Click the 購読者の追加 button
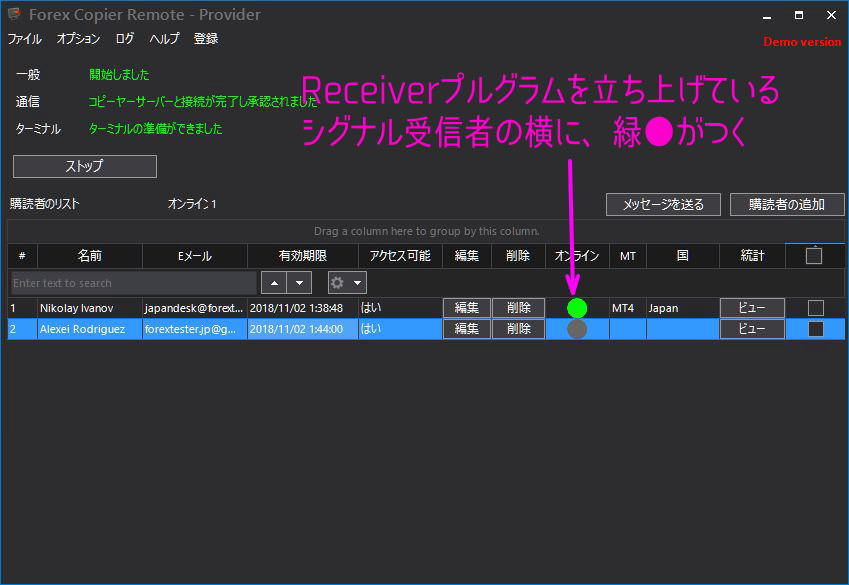 click(789, 204)
